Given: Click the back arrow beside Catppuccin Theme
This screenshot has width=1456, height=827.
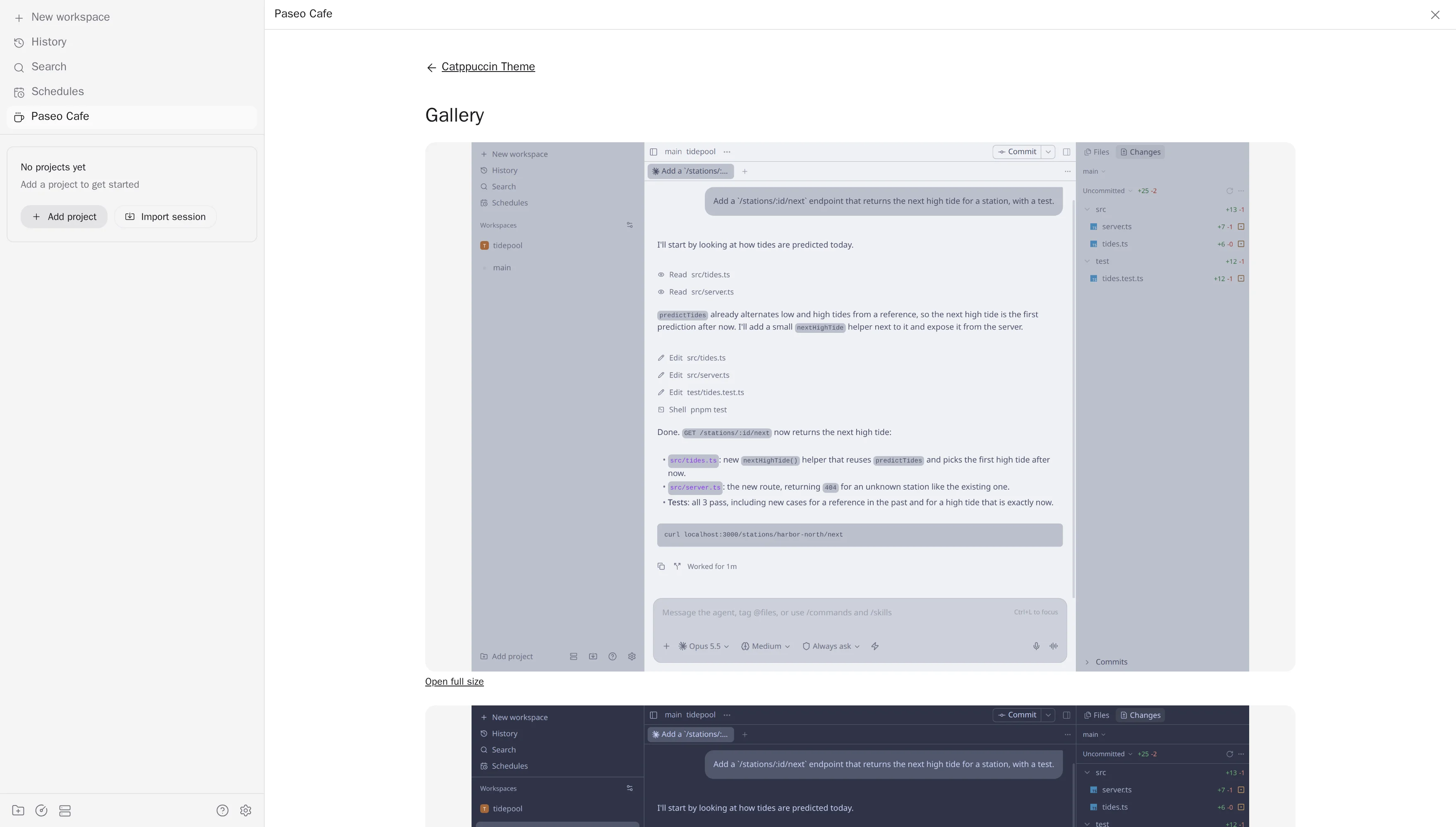Looking at the screenshot, I should tap(431, 67).
